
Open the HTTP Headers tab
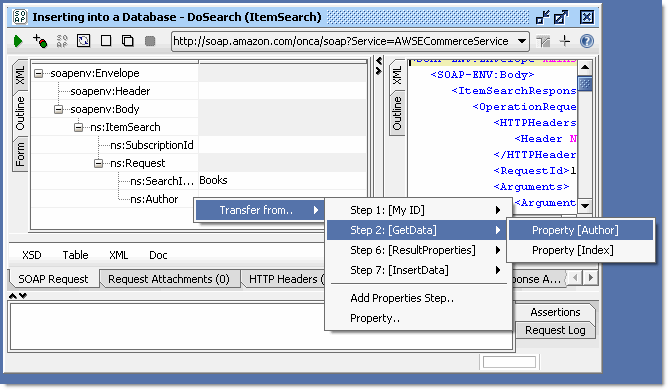(284, 279)
